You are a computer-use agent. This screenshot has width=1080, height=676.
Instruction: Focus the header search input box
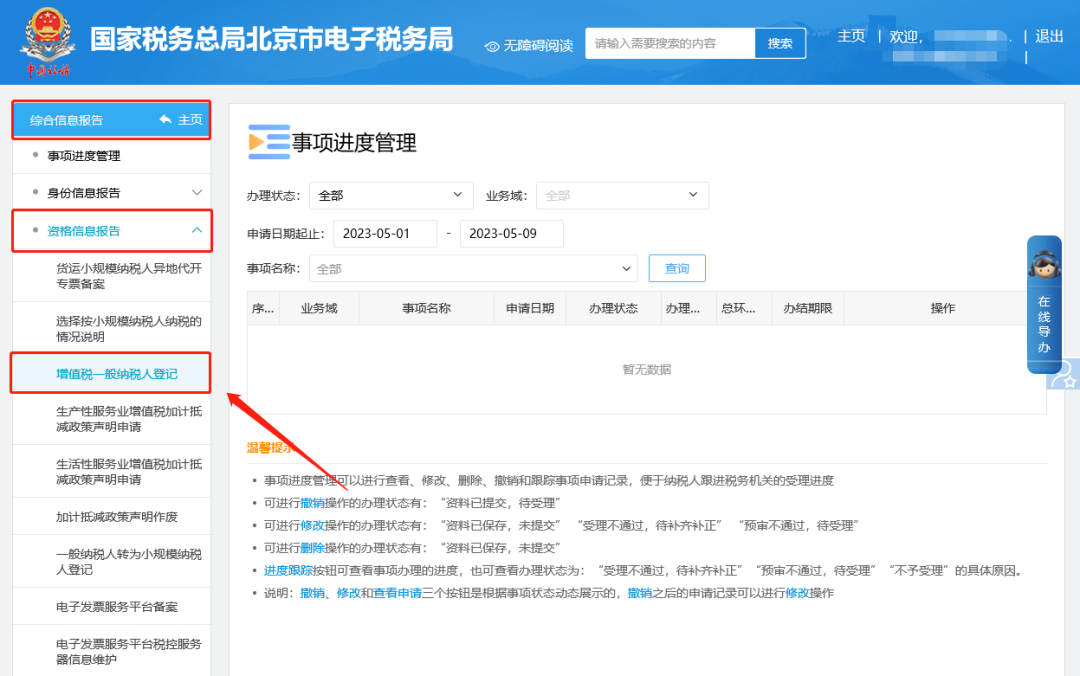pyautogui.click(x=670, y=43)
